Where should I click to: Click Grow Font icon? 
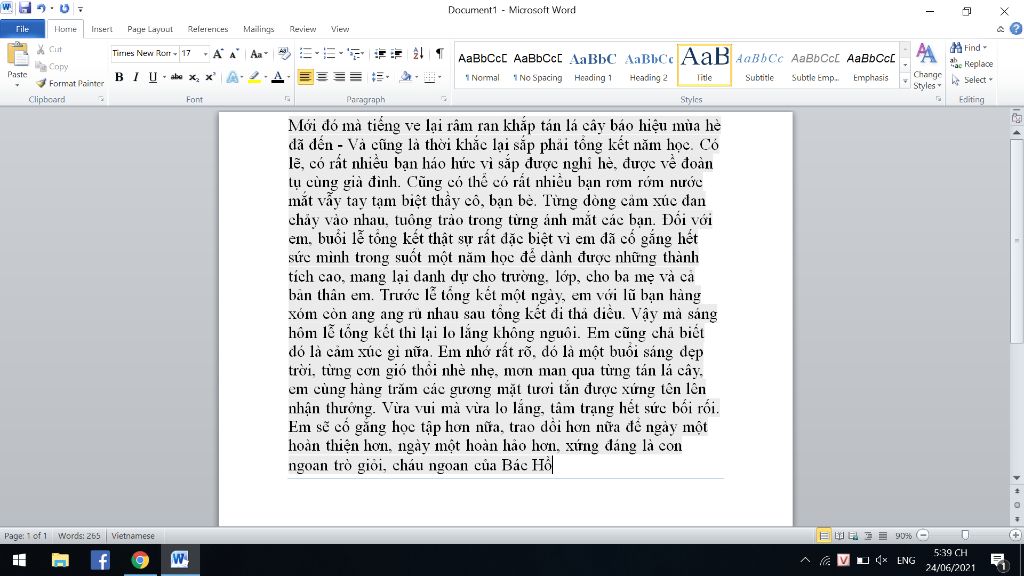(x=218, y=54)
